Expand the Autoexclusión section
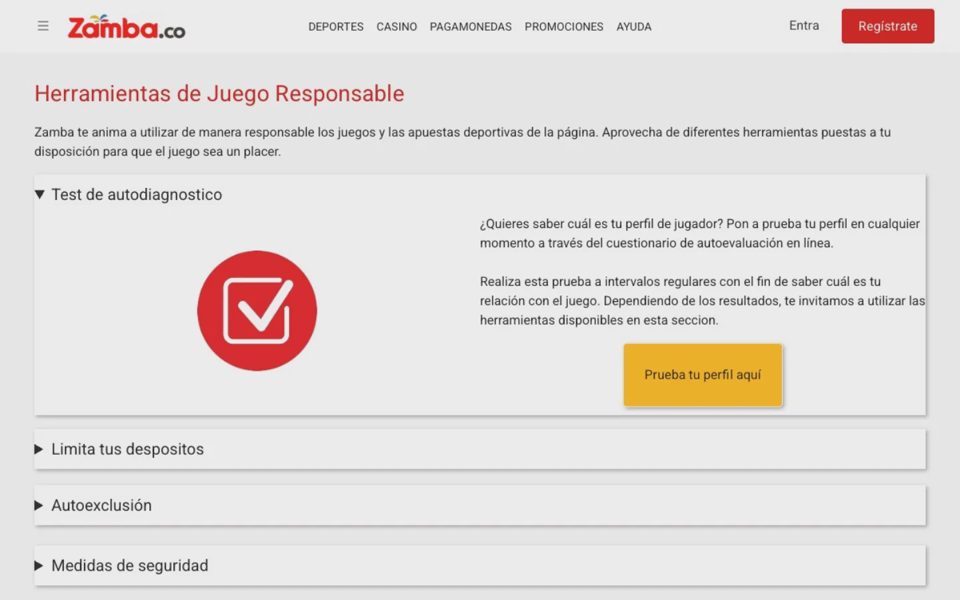This screenshot has width=960, height=600. tap(480, 506)
